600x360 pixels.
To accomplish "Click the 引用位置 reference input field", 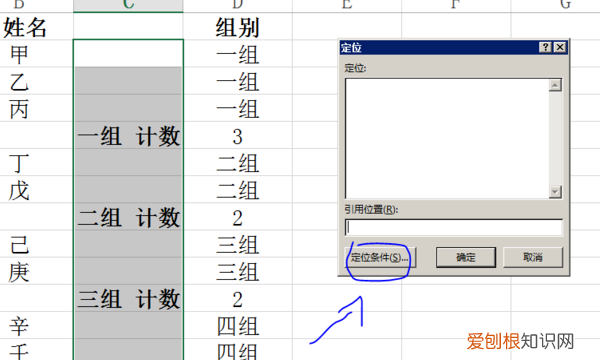I will (454, 228).
